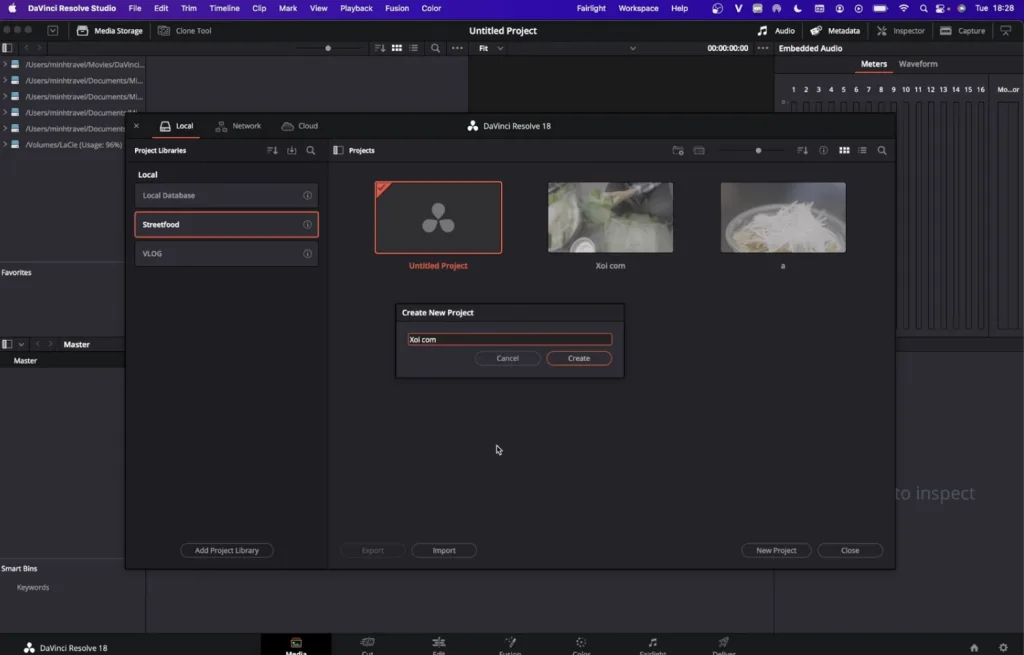Screen dimensions: 1024x655
Task: Toggle the Audio panel
Action: [776, 31]
